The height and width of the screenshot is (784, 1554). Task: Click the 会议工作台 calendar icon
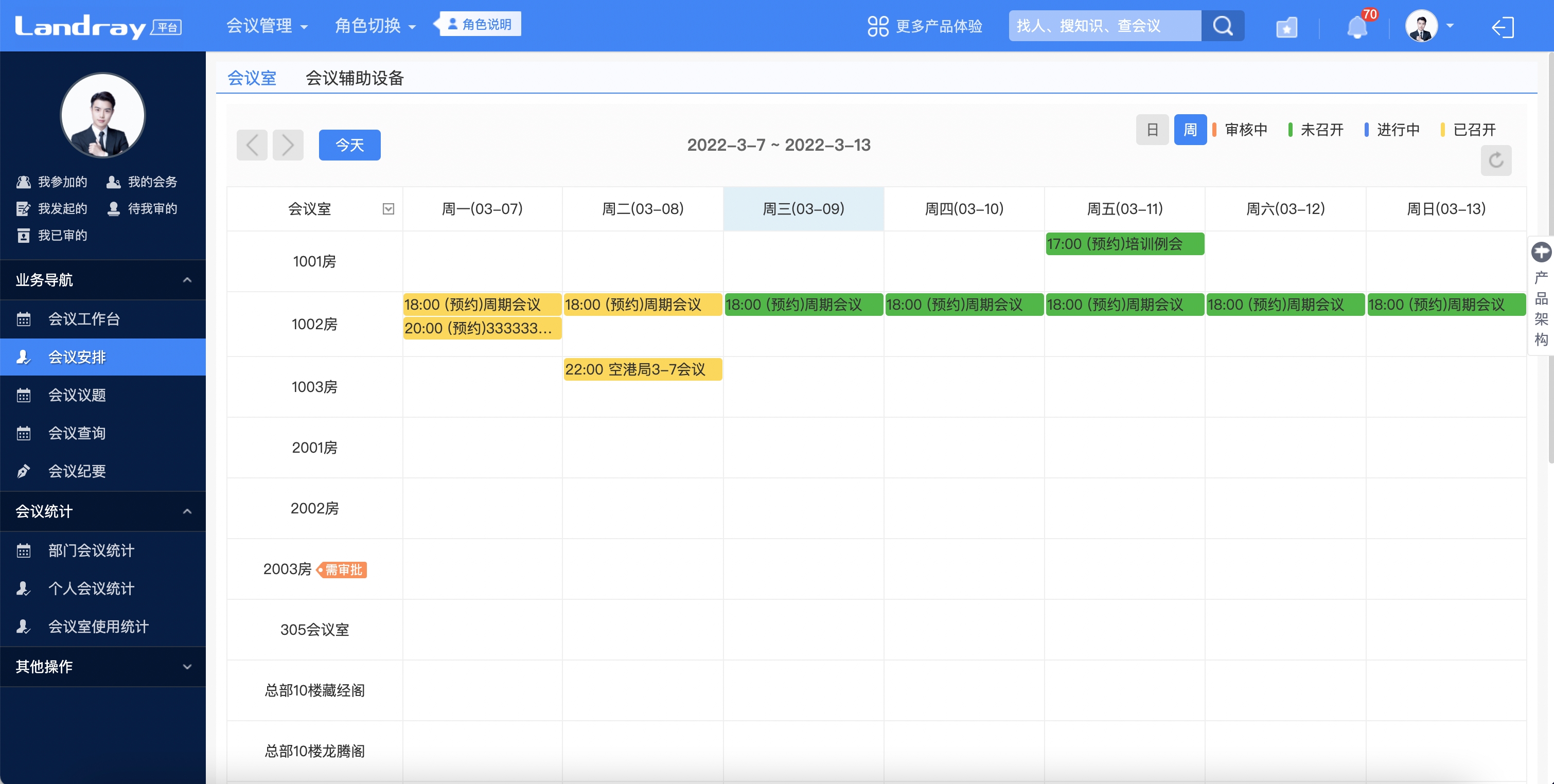tap(24, 319)
